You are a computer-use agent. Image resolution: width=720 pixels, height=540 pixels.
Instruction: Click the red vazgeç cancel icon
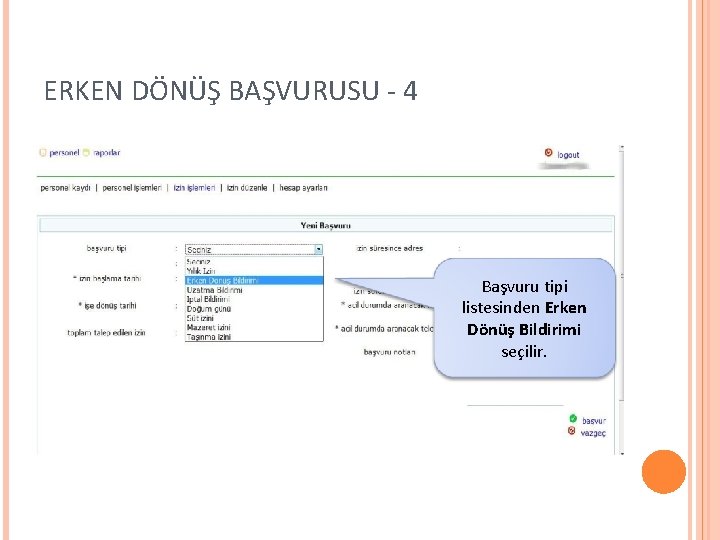pyautogui.click(x=572, y=431)
